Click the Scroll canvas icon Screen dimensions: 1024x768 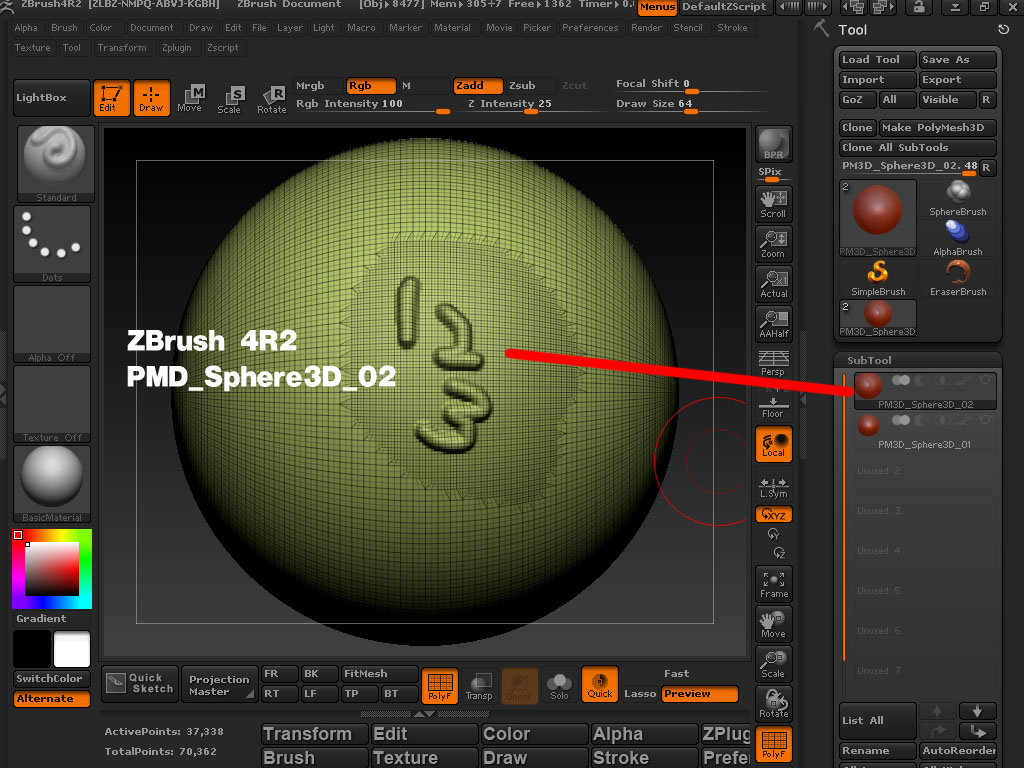coord(774,204)
